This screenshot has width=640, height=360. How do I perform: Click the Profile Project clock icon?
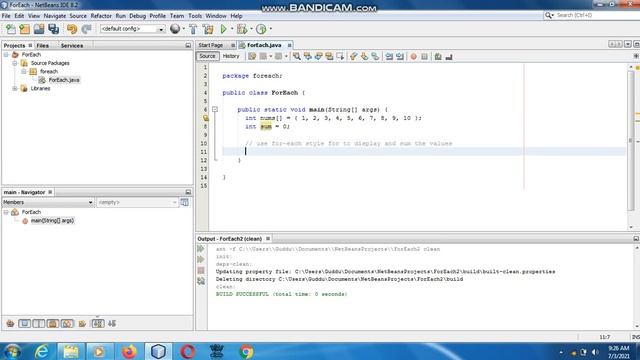point(261,29)
